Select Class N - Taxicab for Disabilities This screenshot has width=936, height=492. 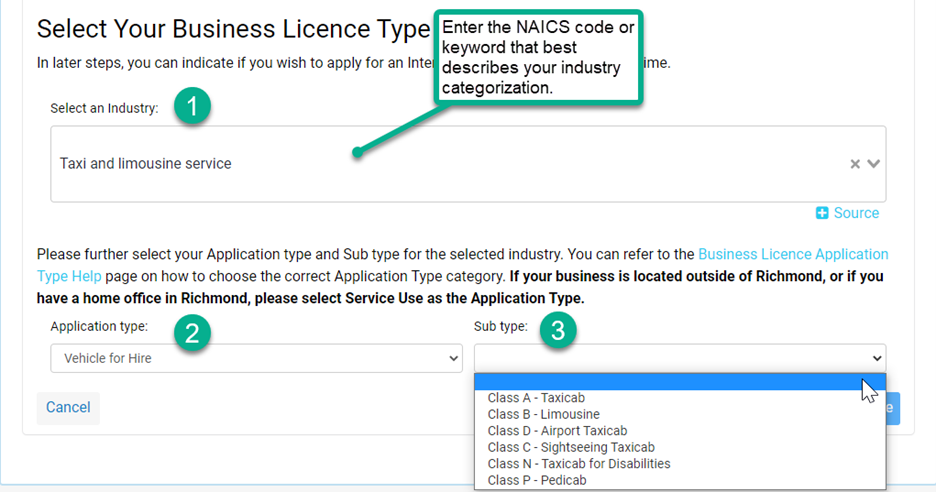tap(578, 464)
